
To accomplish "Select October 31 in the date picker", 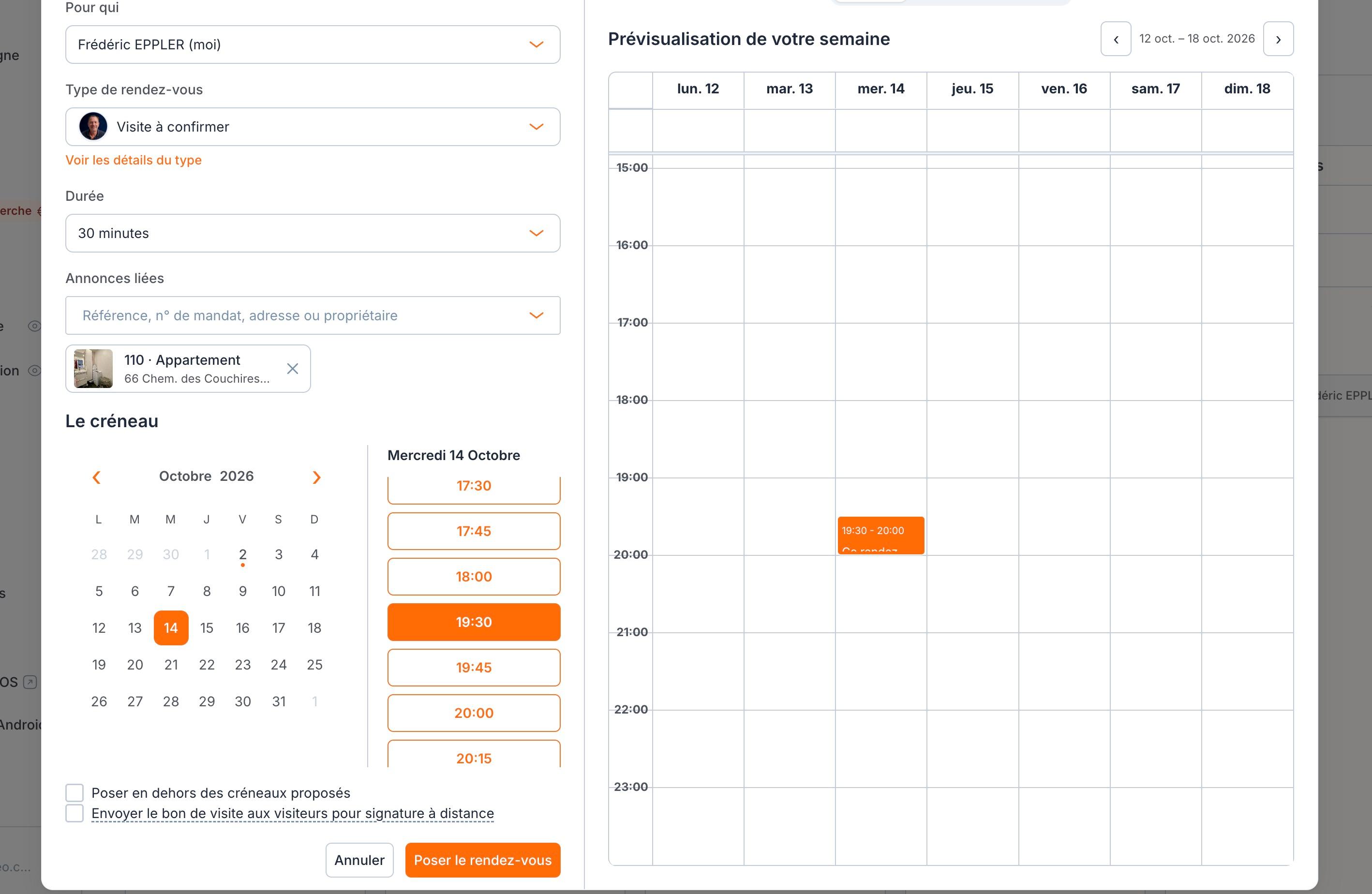I will 279,701.
